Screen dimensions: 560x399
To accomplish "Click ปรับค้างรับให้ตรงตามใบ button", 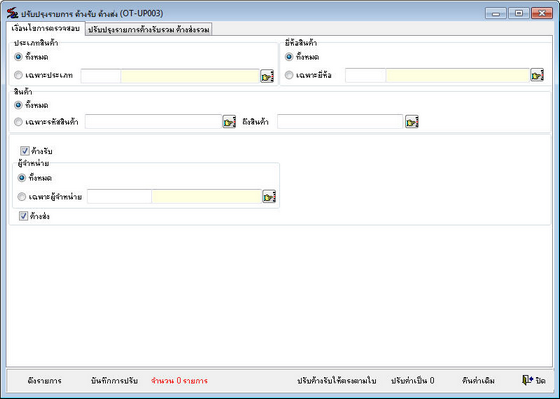I will tap(337, 381).
